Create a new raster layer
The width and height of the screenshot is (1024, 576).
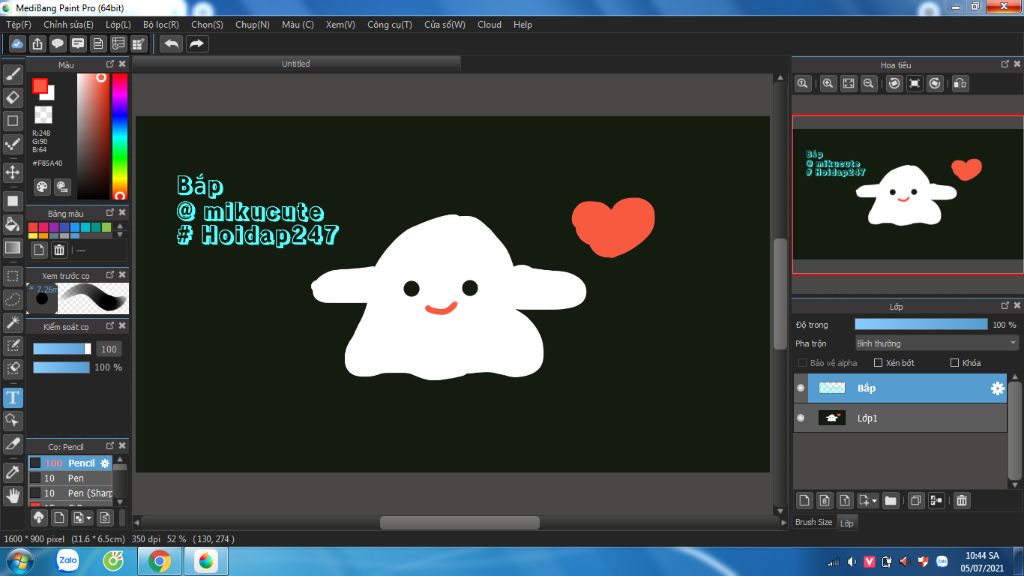tap(805, 501)
